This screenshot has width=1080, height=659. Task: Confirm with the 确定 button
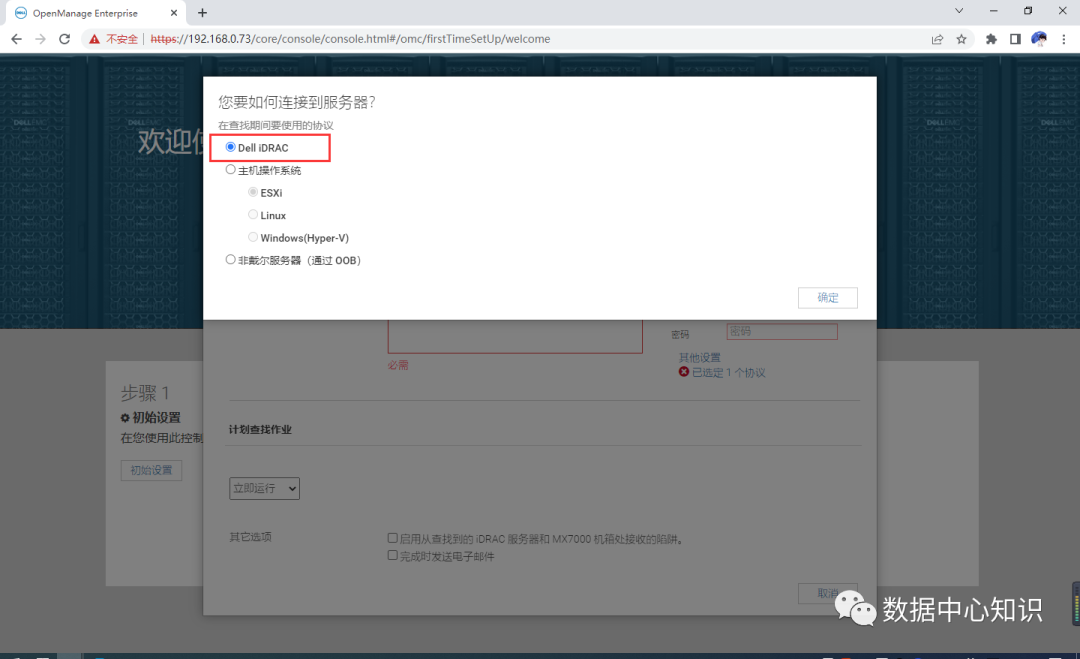tap(827, 297)
